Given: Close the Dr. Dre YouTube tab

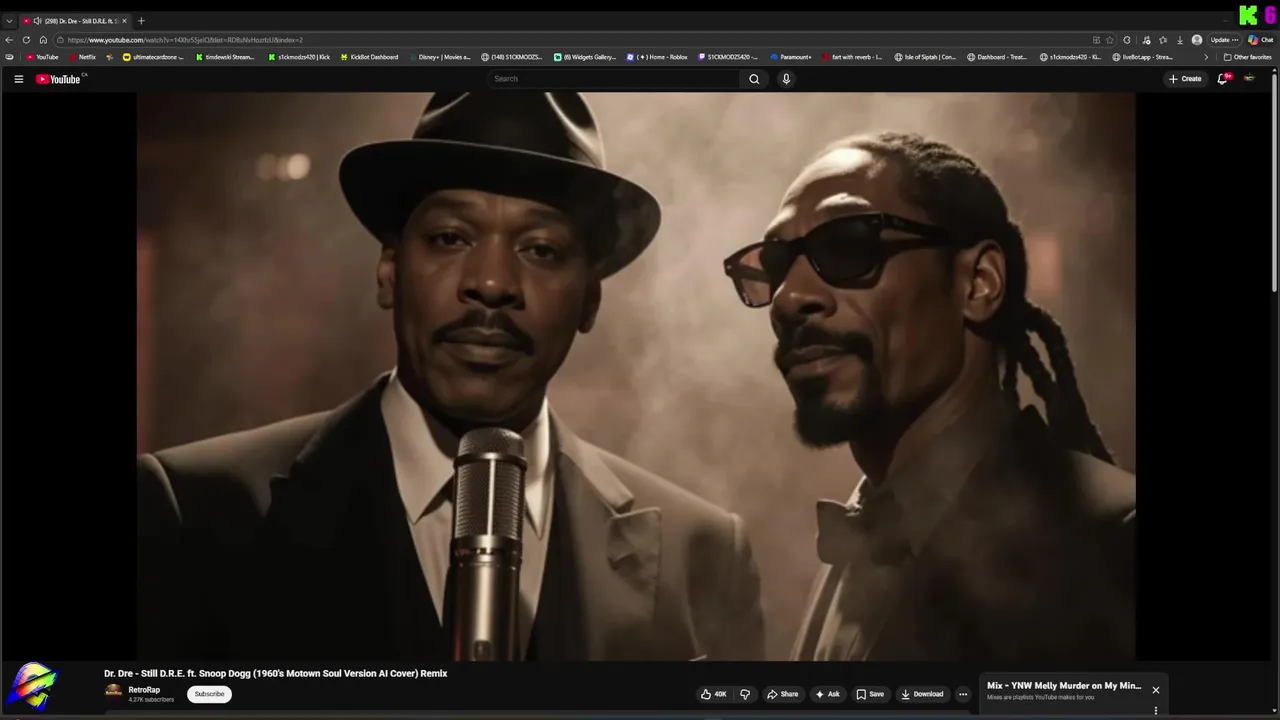Looking at the screenshot, I should coord(124,21).
